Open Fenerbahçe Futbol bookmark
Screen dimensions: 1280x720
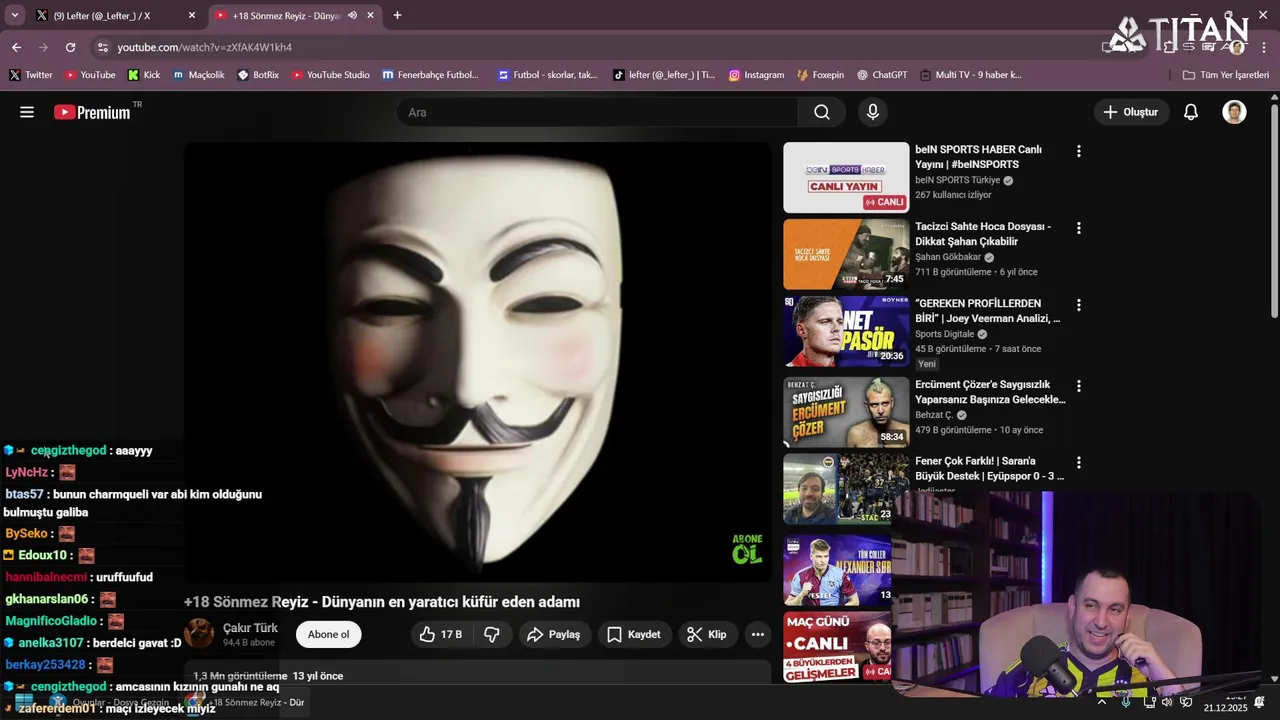[430, 75]
